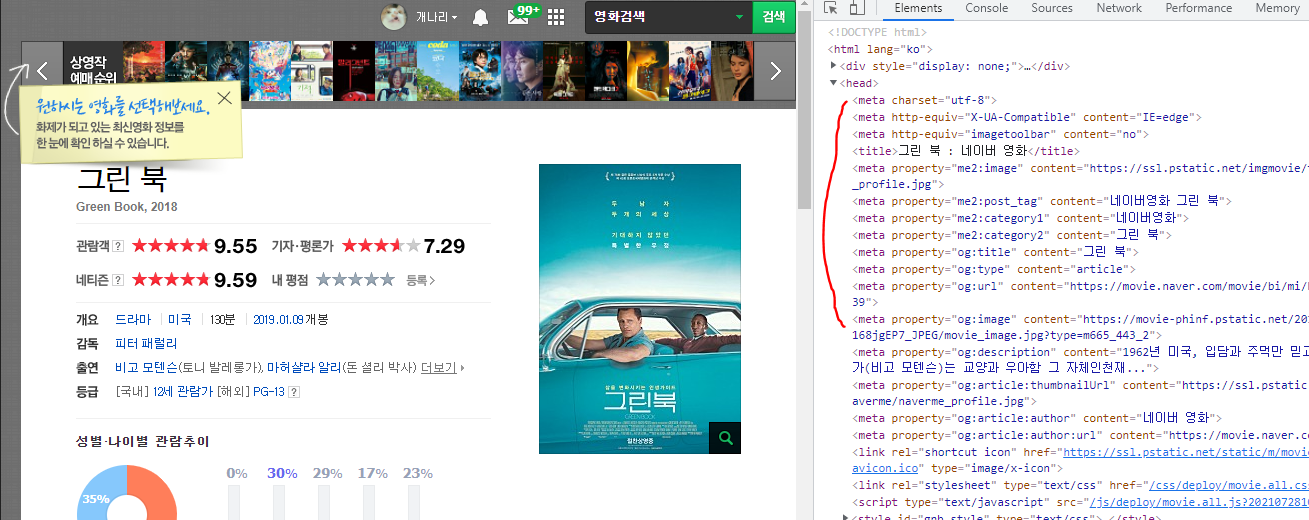Click the cat profile avatar
The height and width of the screenshot is (520, 1309).
pyautogui.click(x=395, y=17)
